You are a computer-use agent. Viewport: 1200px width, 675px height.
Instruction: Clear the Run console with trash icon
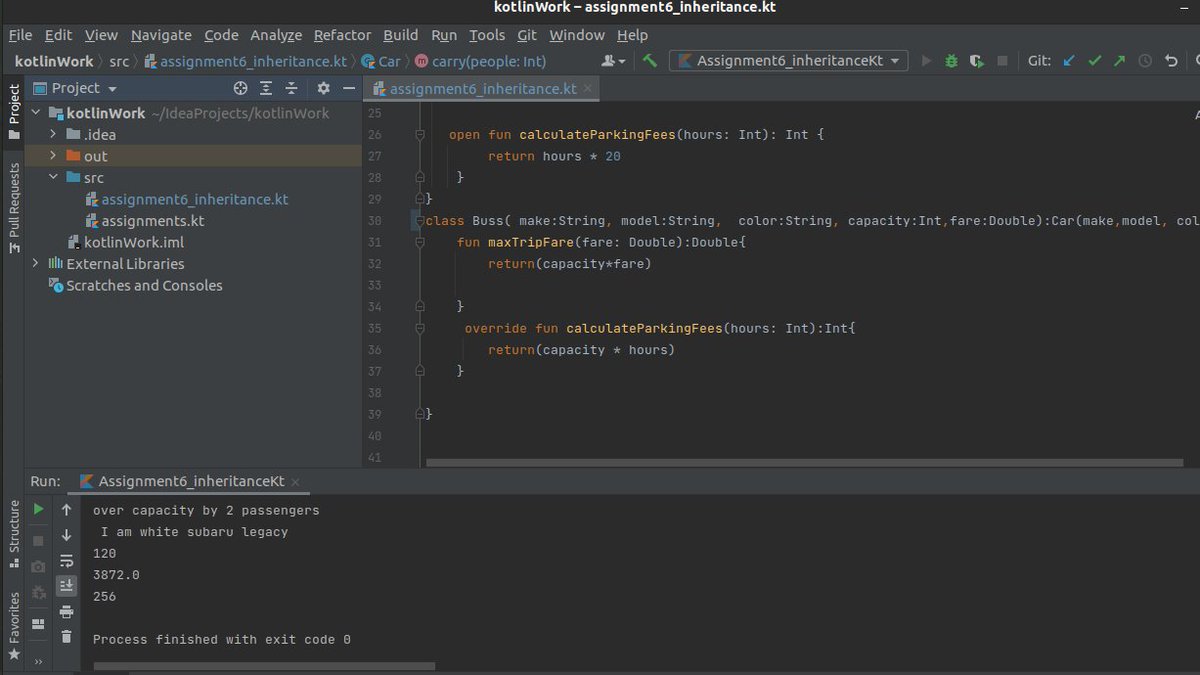coord(66,635)
